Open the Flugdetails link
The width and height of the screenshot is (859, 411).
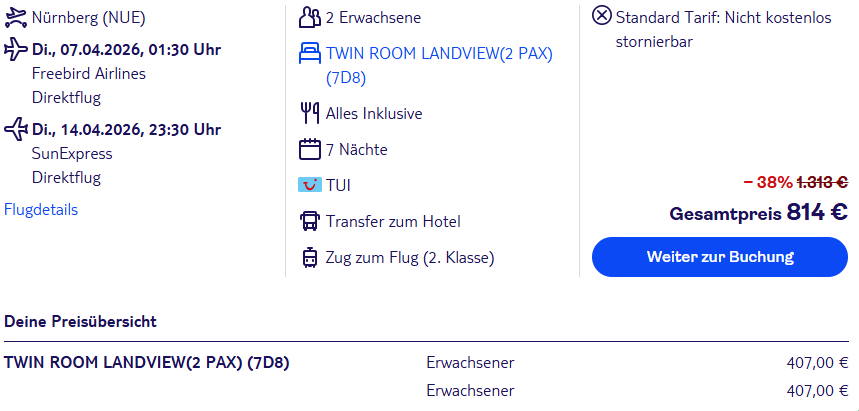point(41,209)
